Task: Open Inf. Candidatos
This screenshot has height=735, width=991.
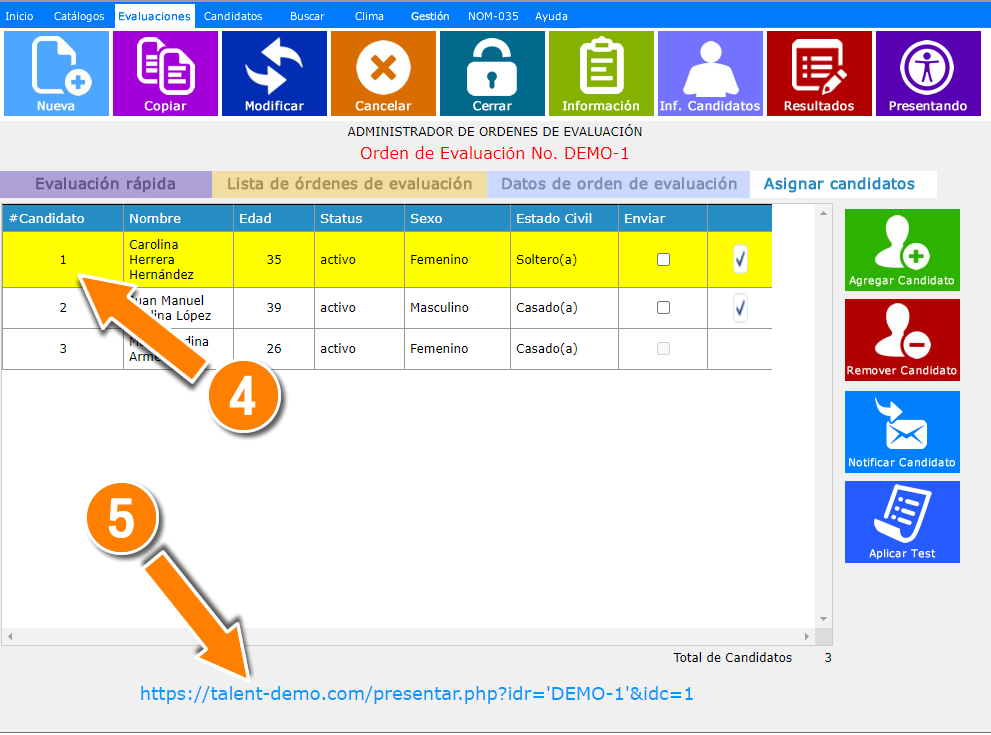Action: click(x=710, y=73)
